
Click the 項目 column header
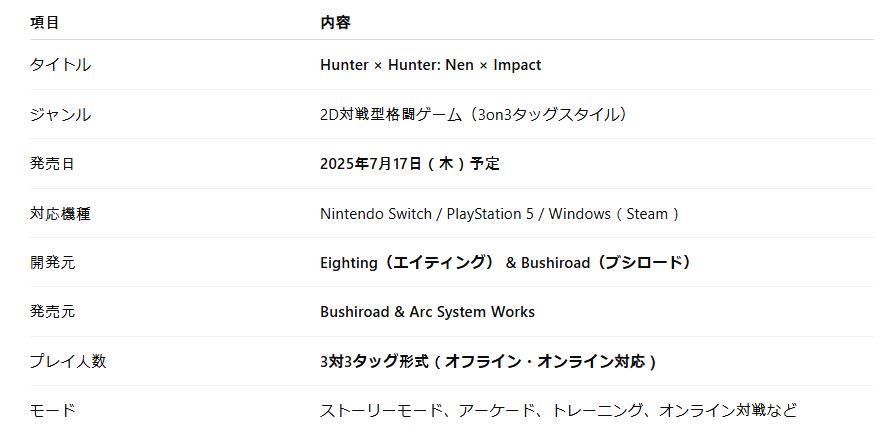point(44,22)
